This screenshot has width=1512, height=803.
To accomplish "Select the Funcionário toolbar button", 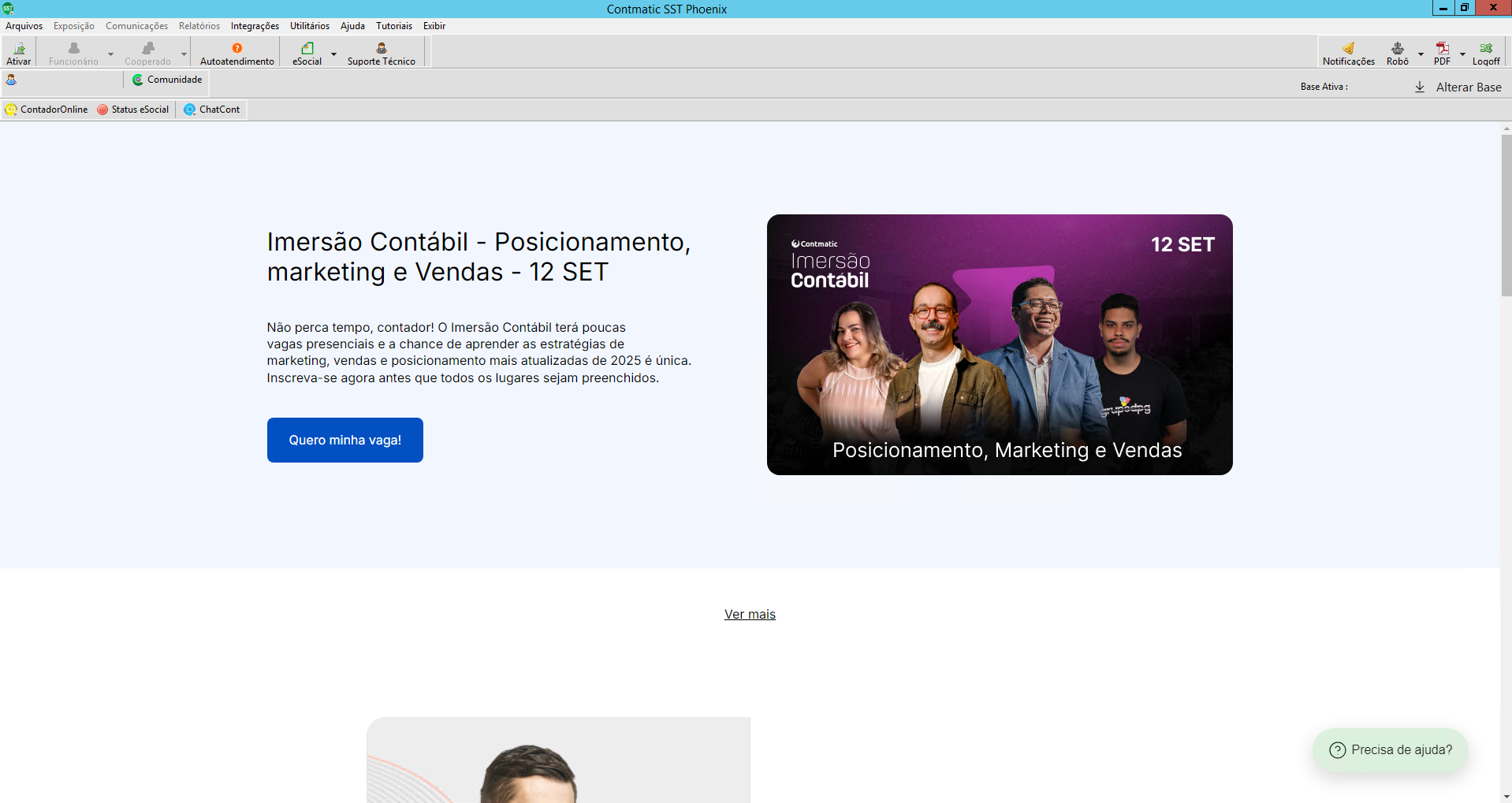I will pos(73,53).
